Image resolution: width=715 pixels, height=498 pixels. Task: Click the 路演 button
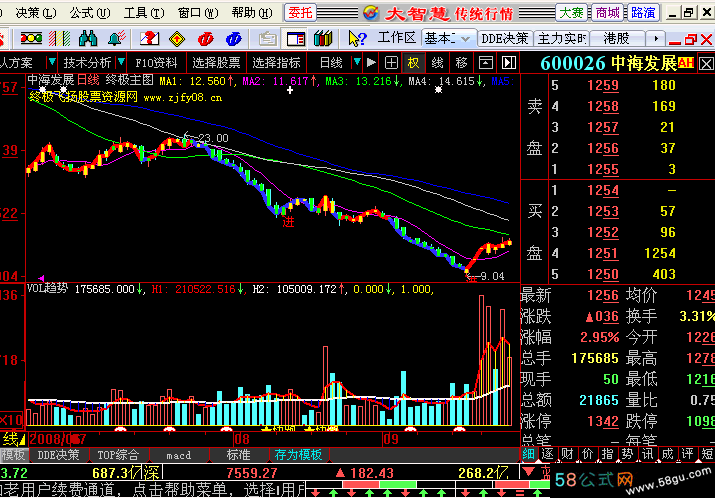[x=643, y=13]
